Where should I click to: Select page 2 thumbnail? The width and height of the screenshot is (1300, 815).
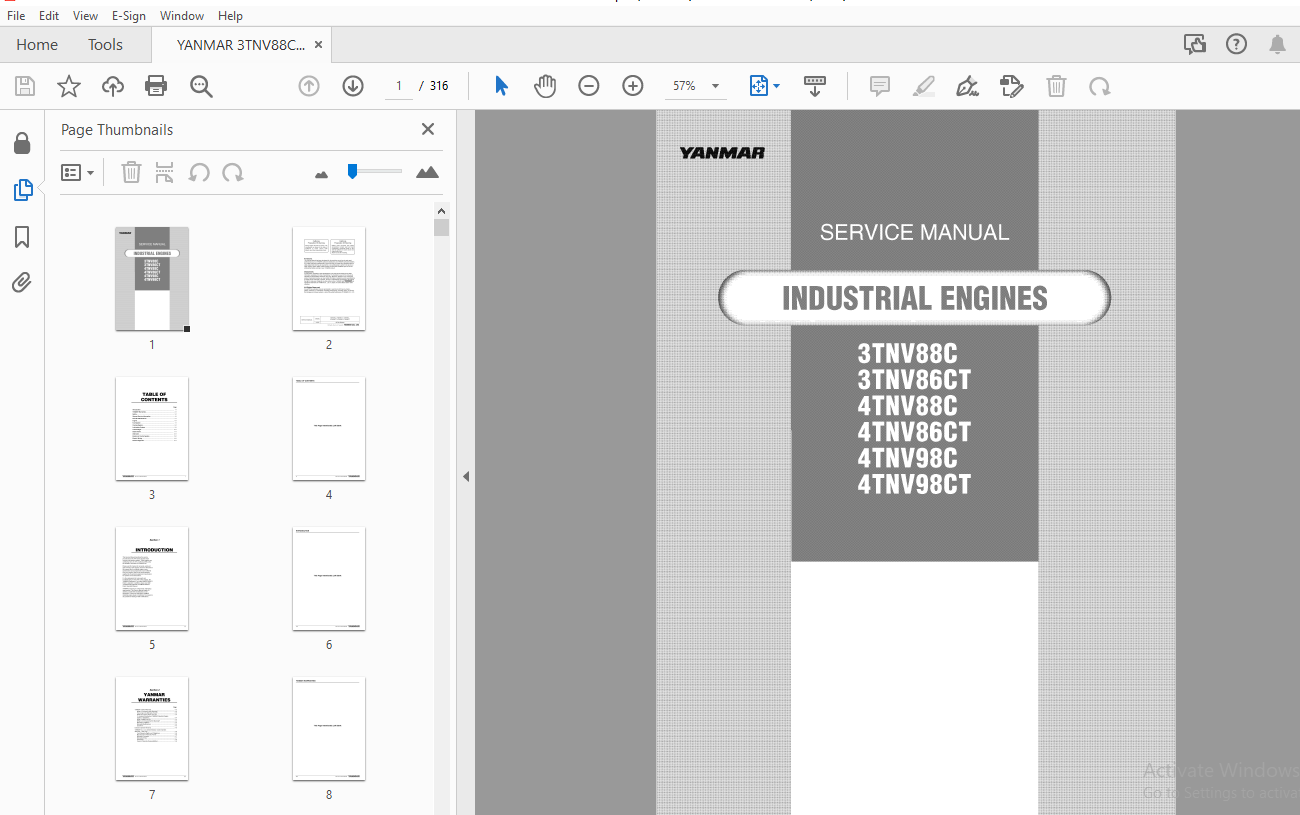point(329,279)
